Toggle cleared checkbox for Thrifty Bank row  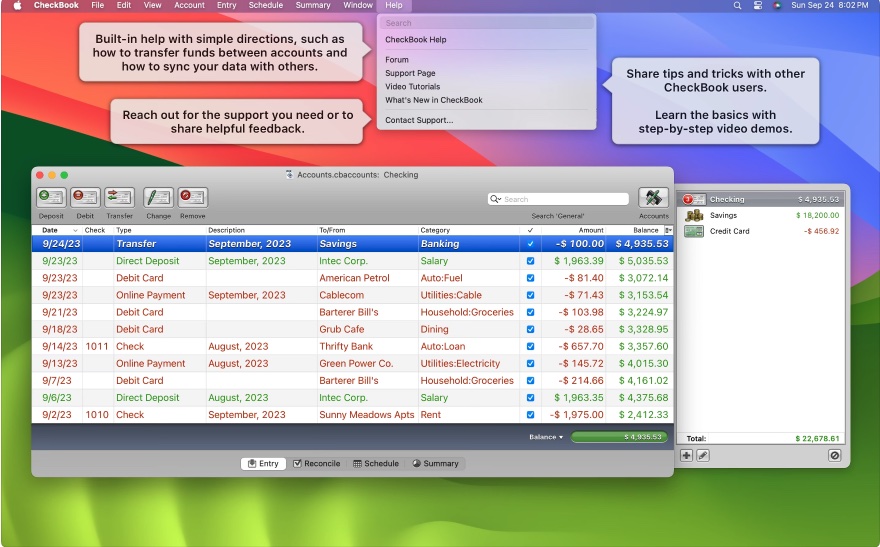(x=530, y=347)
